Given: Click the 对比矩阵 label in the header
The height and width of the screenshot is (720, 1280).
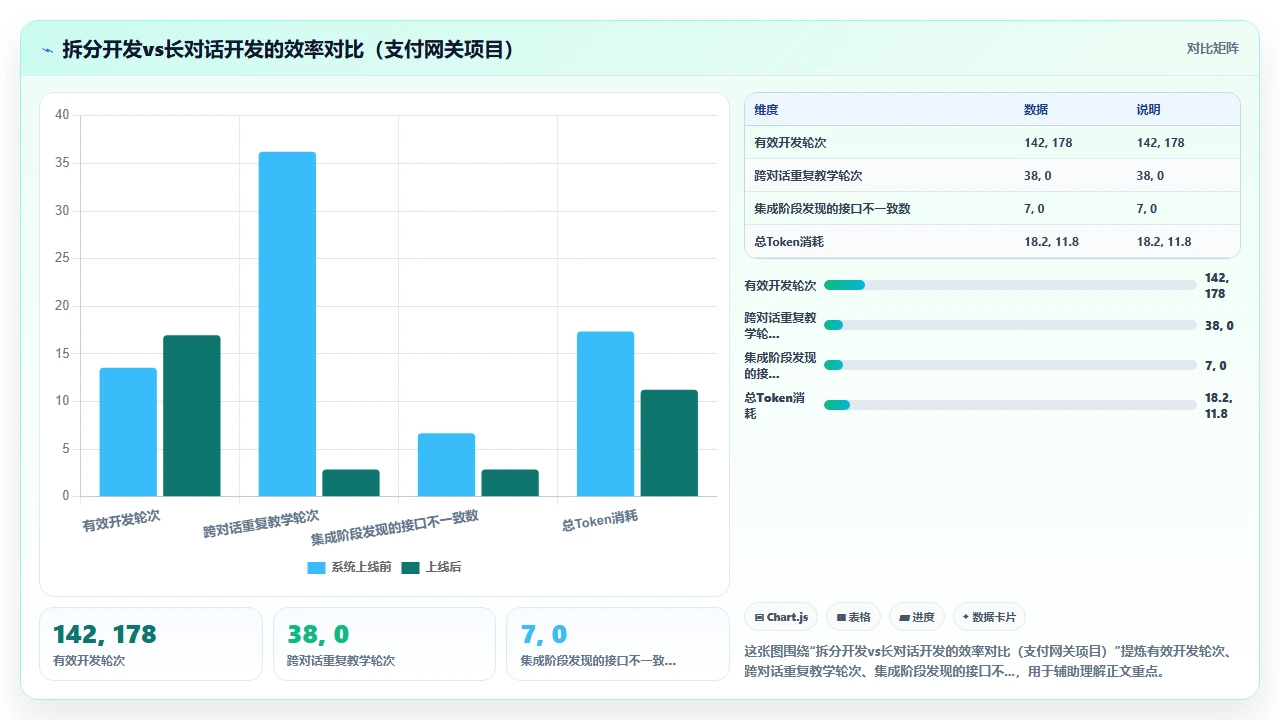Looking at the screenshot, I should coord(1212,48).
